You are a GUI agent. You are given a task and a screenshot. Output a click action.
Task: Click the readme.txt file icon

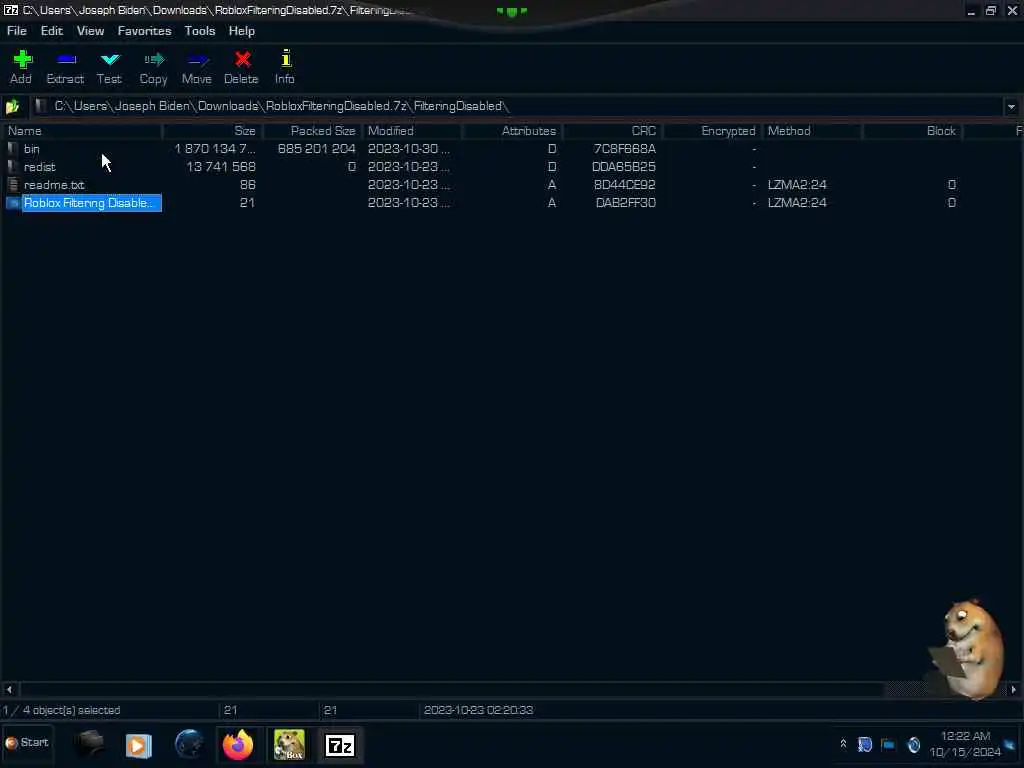point(12,185)
